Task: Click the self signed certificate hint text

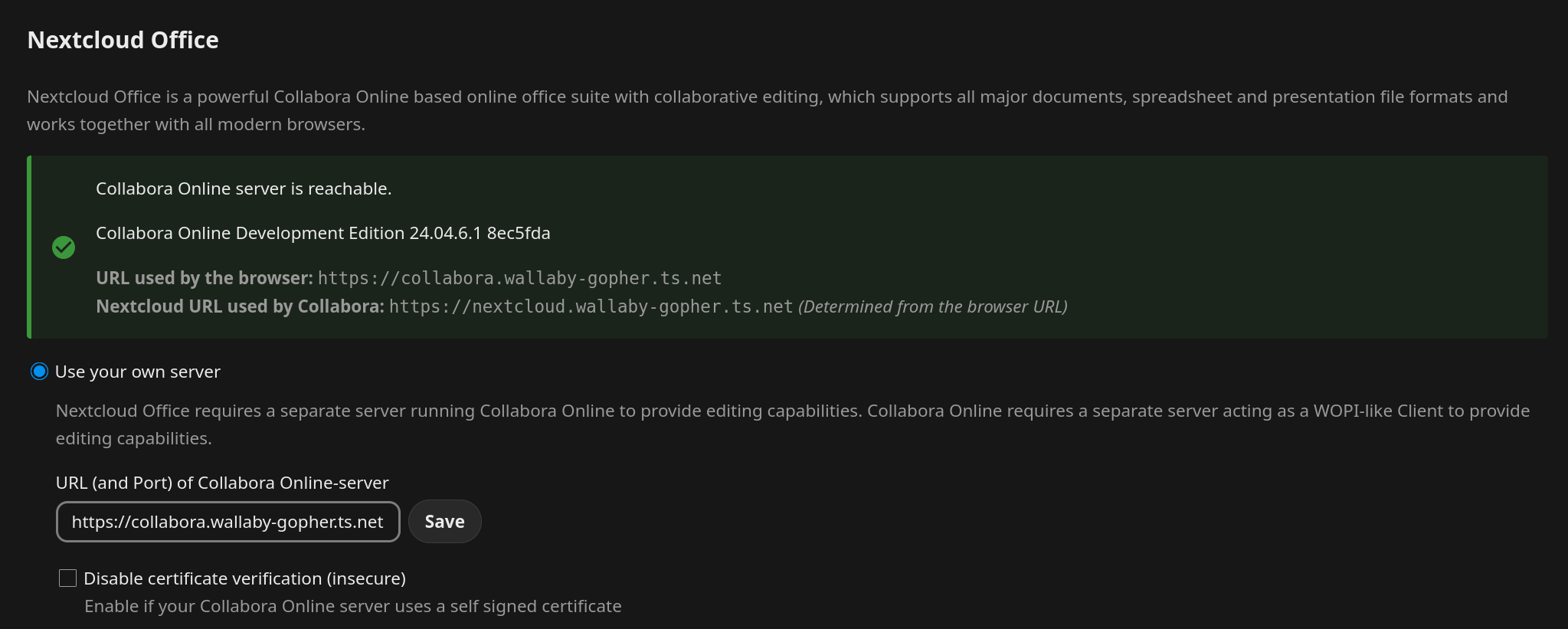Action: pos(352,606)
